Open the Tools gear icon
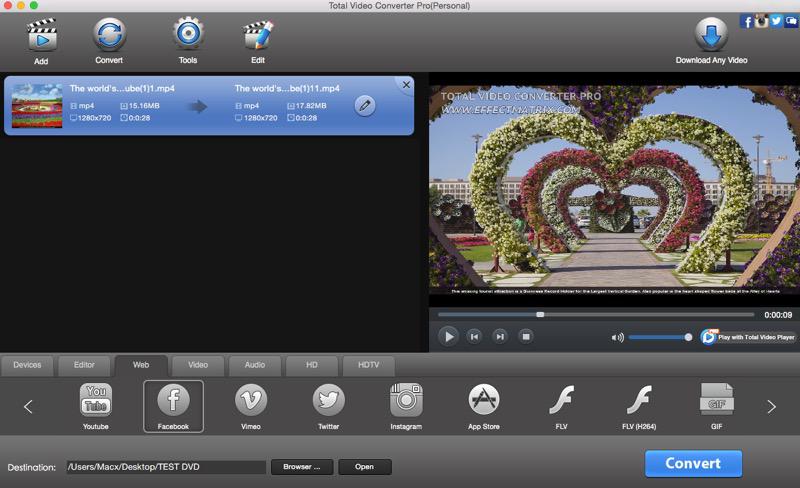 [x=188, y=34]
